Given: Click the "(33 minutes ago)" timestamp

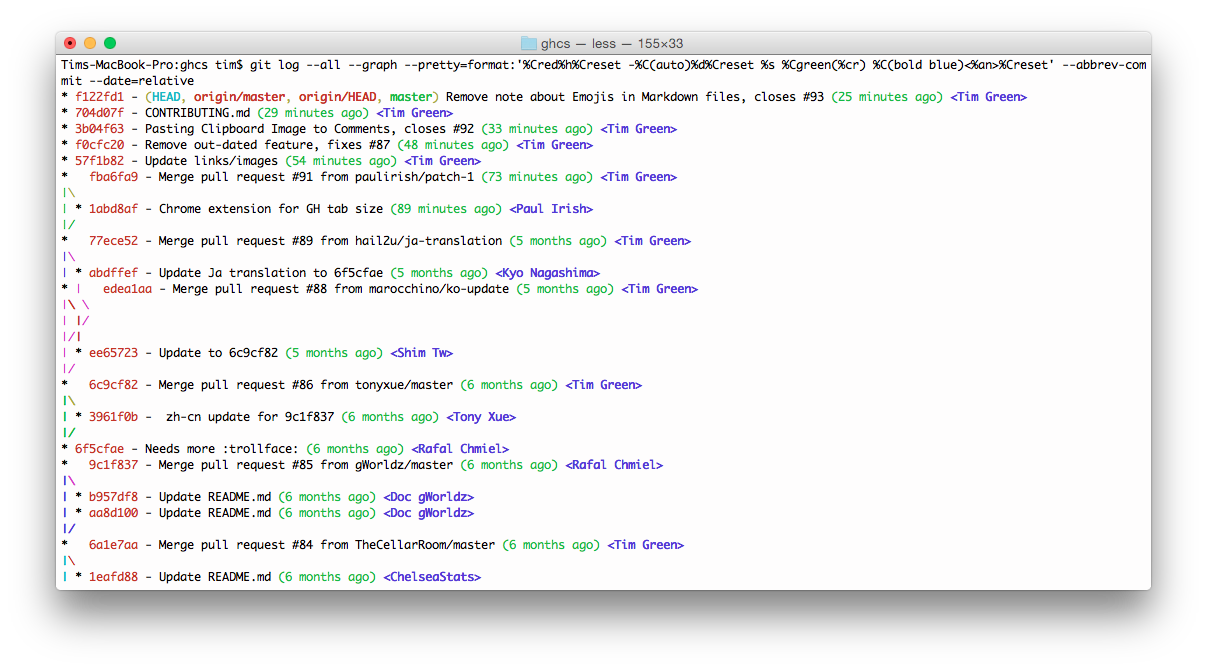Looking at the screenshot, I should 538,129.
